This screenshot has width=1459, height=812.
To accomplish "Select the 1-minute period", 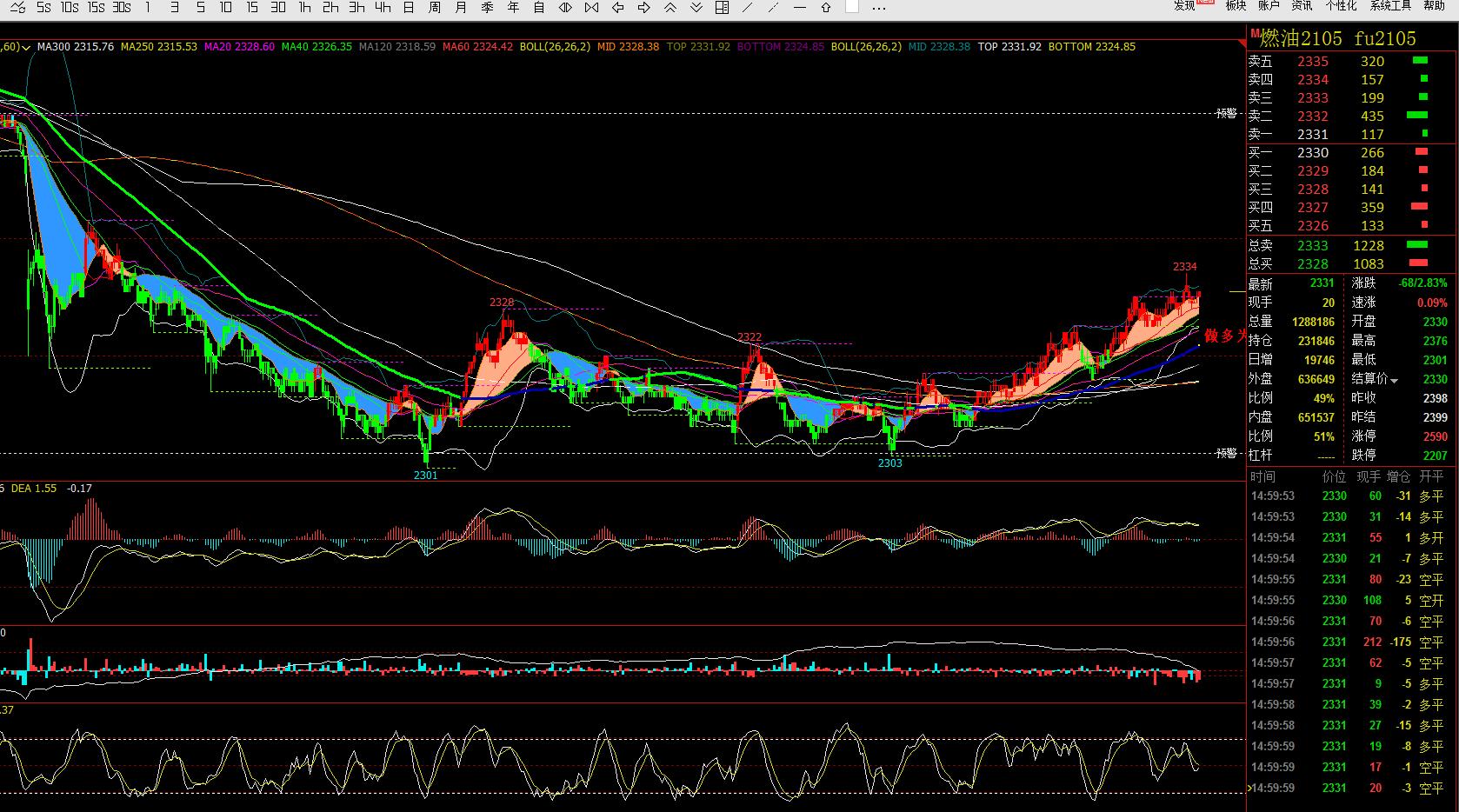I will pyautogui.click(x=148, y=7).
